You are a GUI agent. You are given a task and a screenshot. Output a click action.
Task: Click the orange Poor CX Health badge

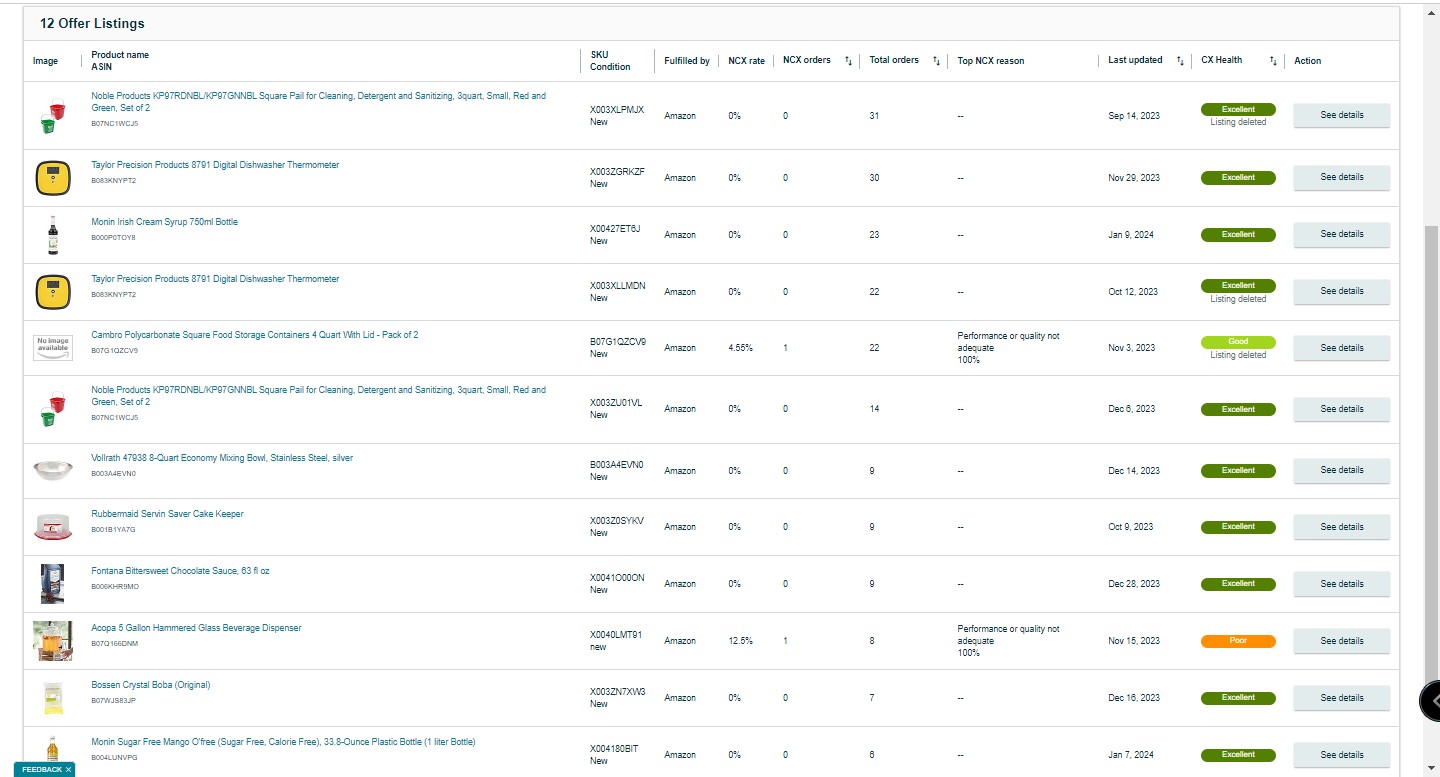(x=1238, y=641)
